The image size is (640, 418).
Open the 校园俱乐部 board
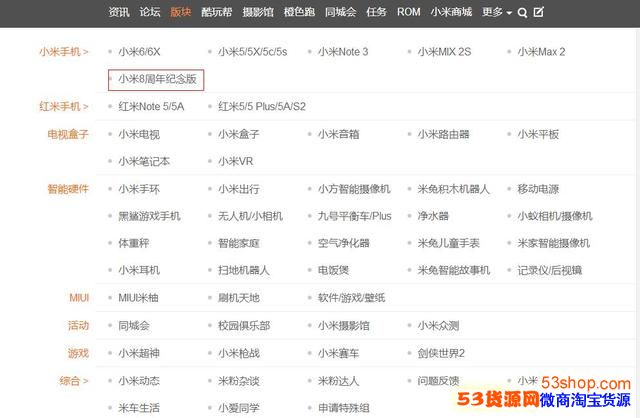click(244, 326)
